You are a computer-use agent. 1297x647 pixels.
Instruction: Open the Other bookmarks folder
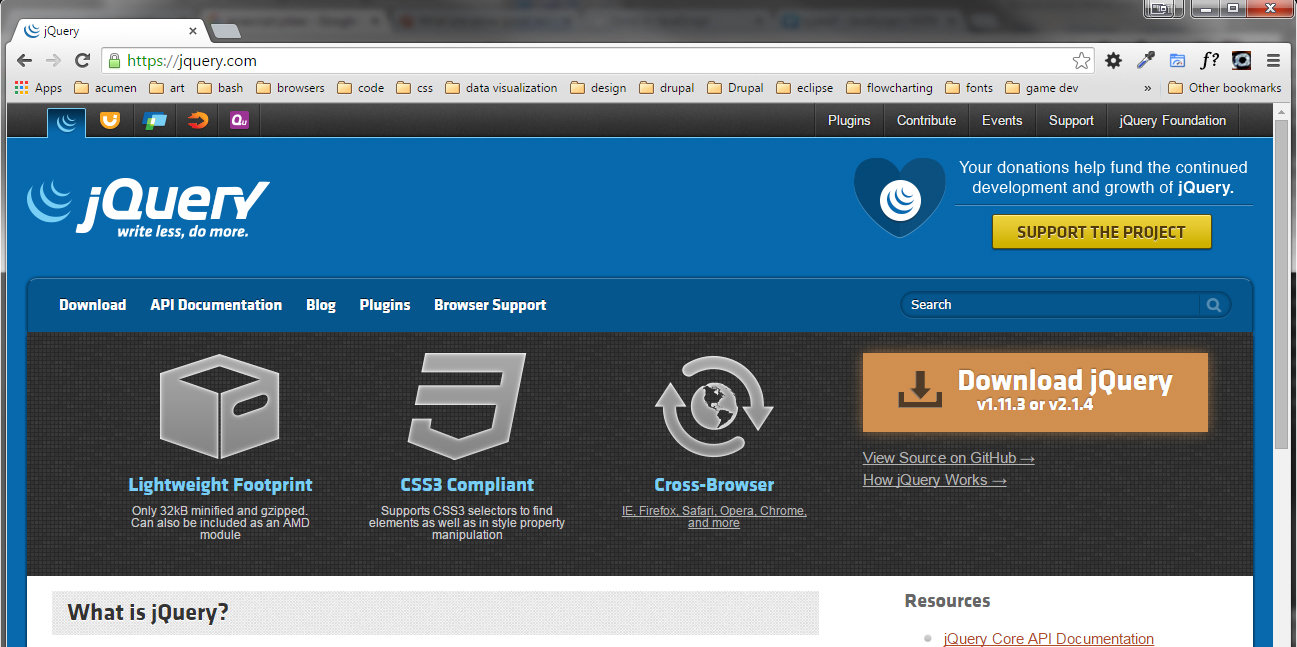(x=1224, y=88)
